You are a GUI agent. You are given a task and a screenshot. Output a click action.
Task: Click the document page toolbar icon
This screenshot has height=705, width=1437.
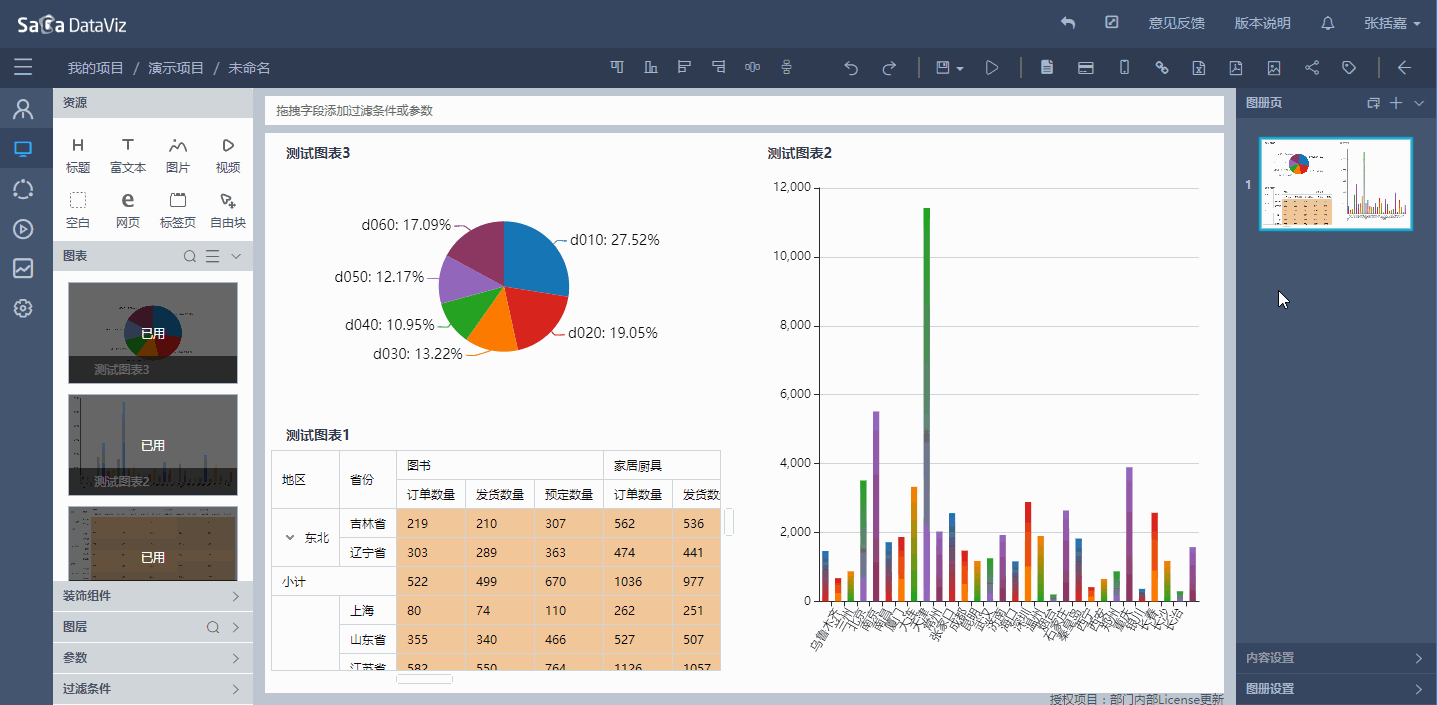click(x=1047, y=68)
